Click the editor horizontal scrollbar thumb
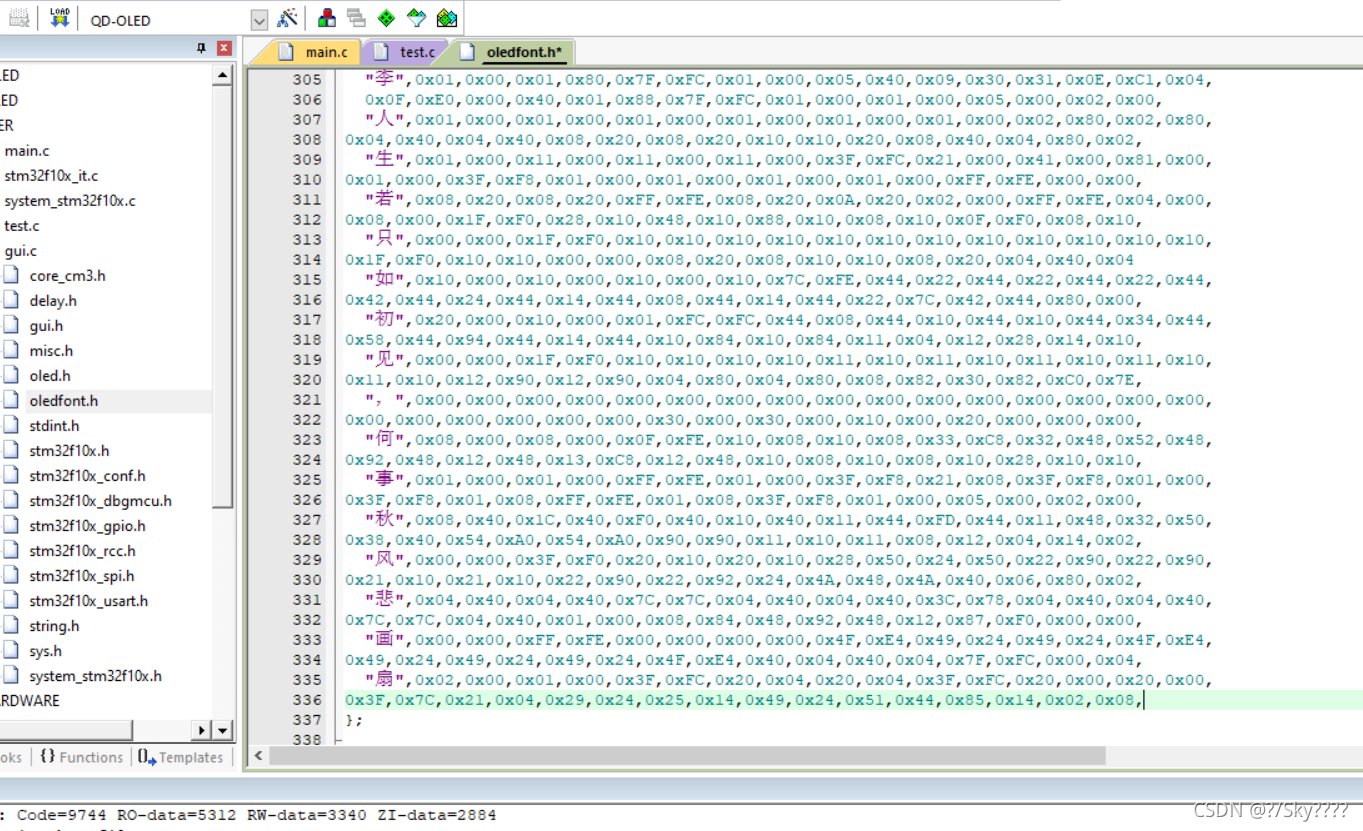Viewport: 1363px width, 831px height. click(687, 755)
